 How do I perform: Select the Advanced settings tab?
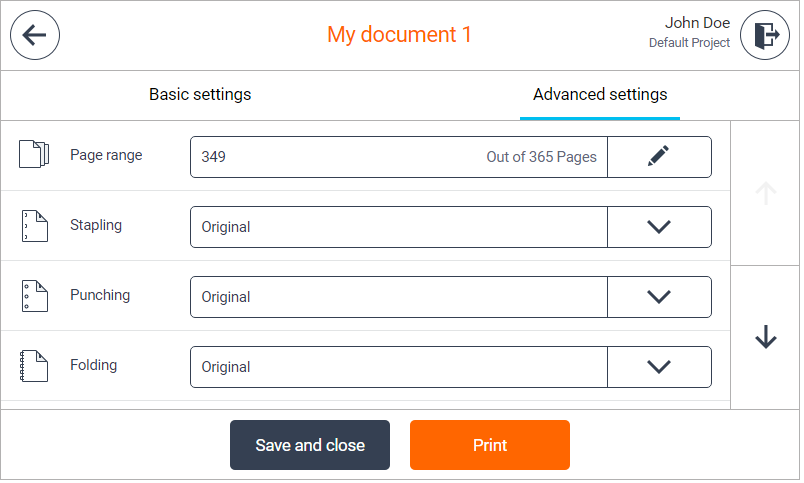(x=599, y=95)
